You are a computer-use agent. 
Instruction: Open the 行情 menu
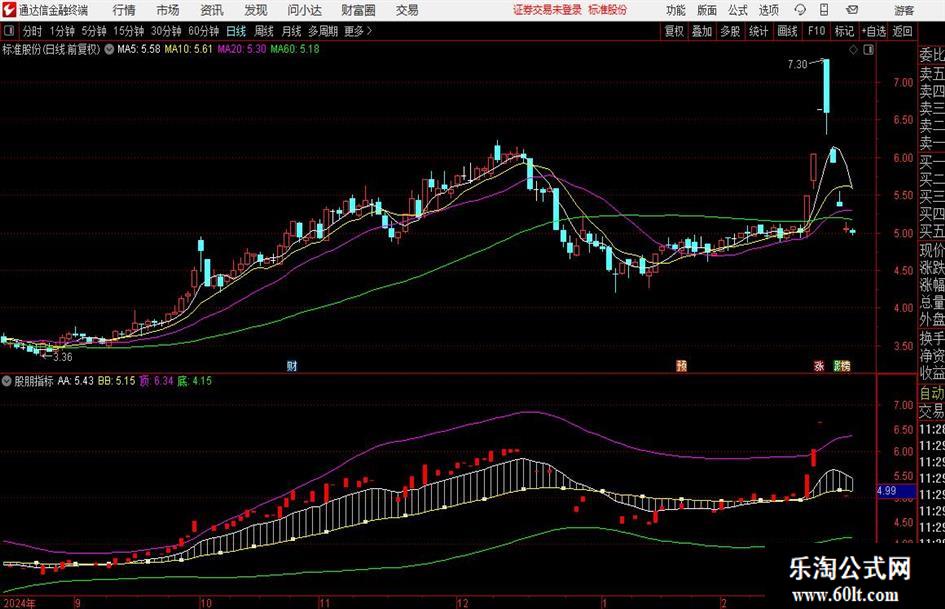pyautogui.click(x=124, y=10)
